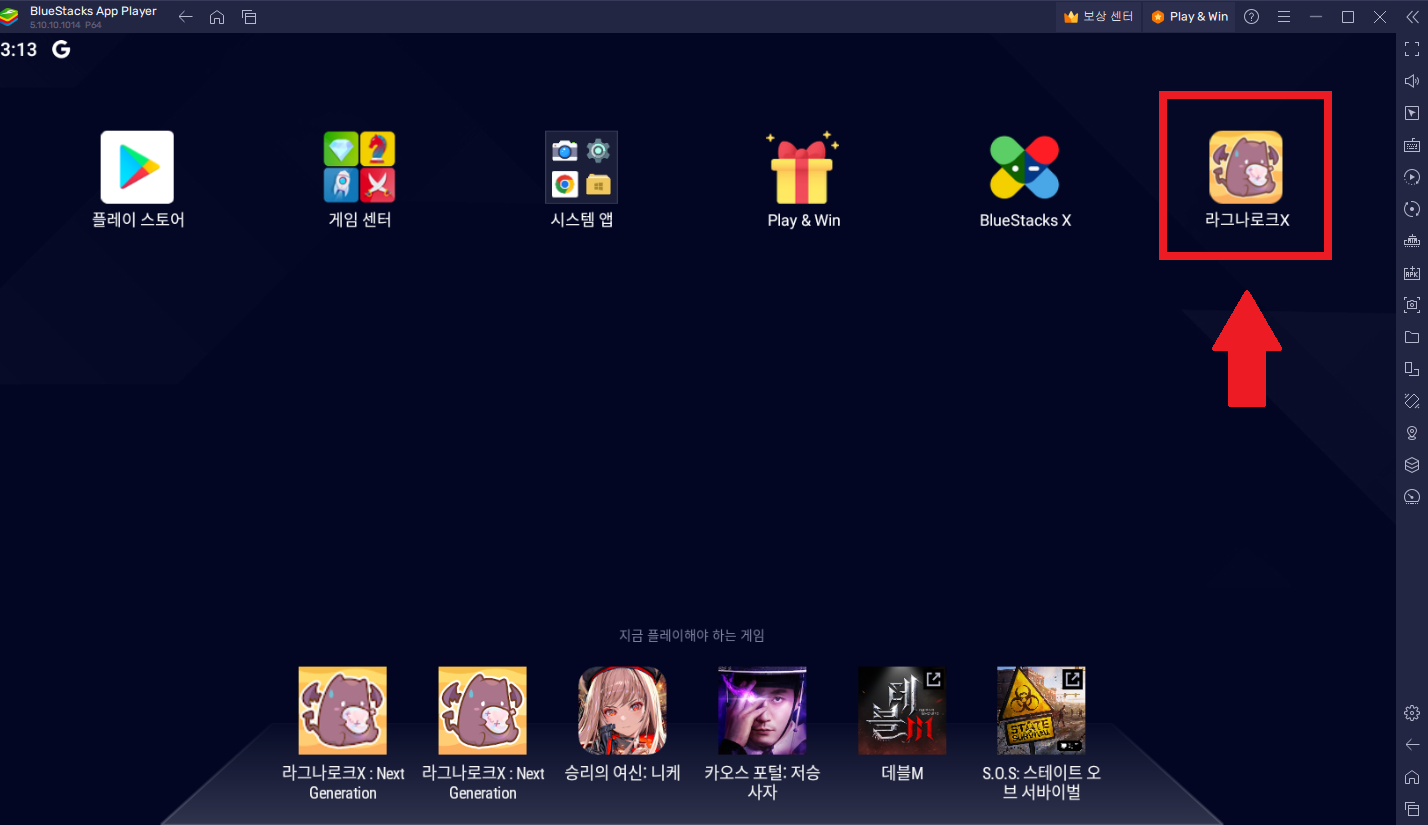
Task: Click the multi-window icon below folder
Action: coord(1412,368)
